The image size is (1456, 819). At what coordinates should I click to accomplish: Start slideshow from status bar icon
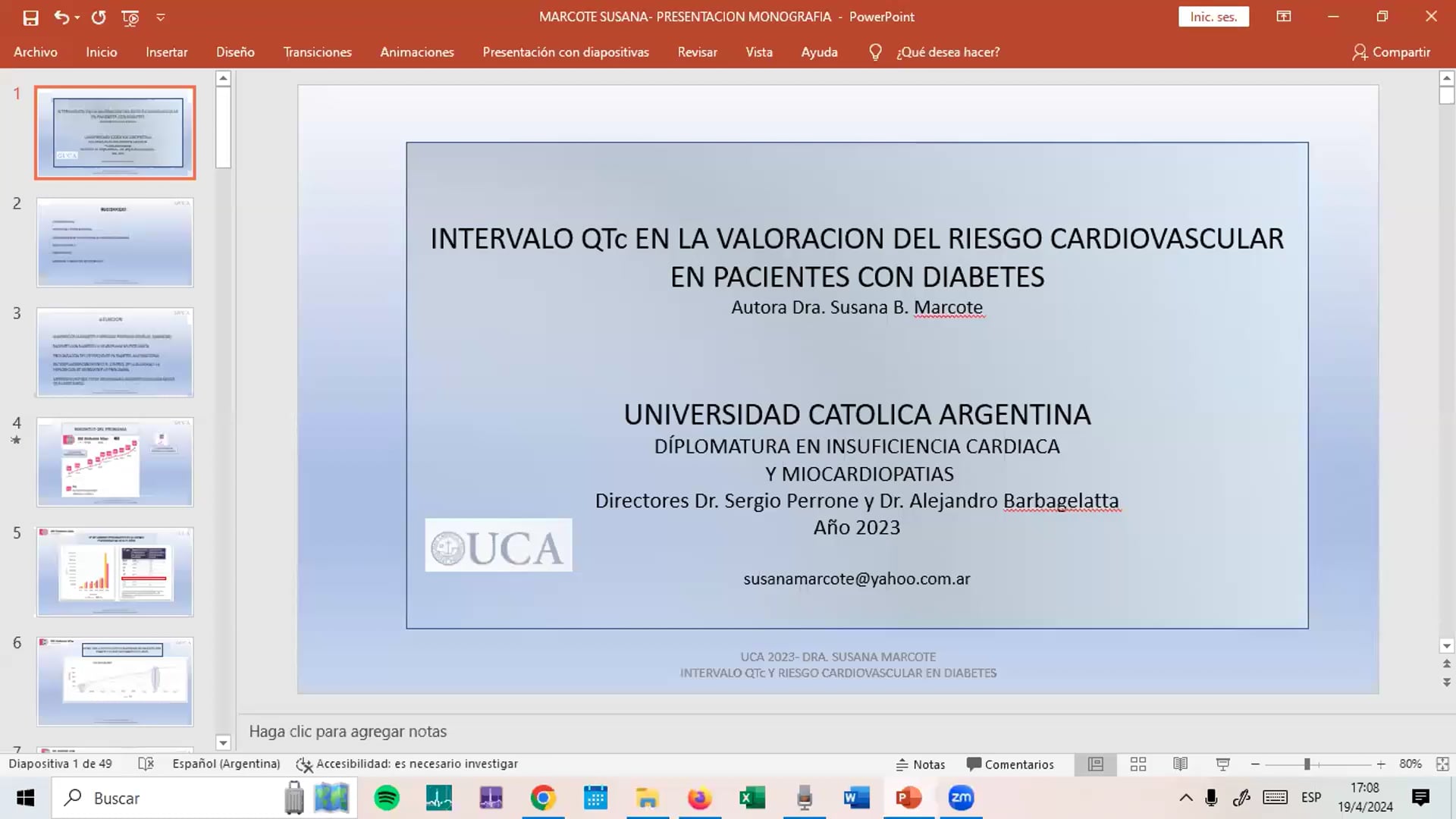[1222, 764]
